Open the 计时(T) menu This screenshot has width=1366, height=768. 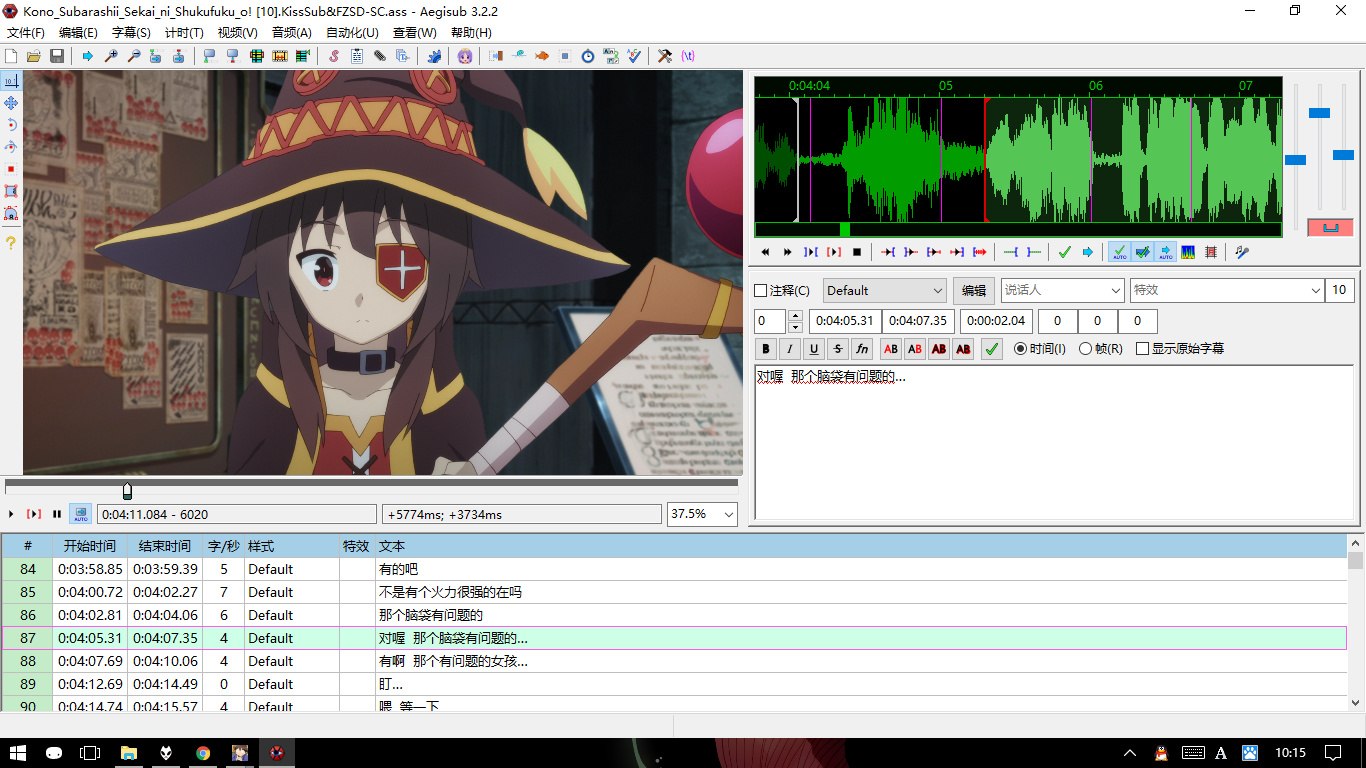(184, 33)
